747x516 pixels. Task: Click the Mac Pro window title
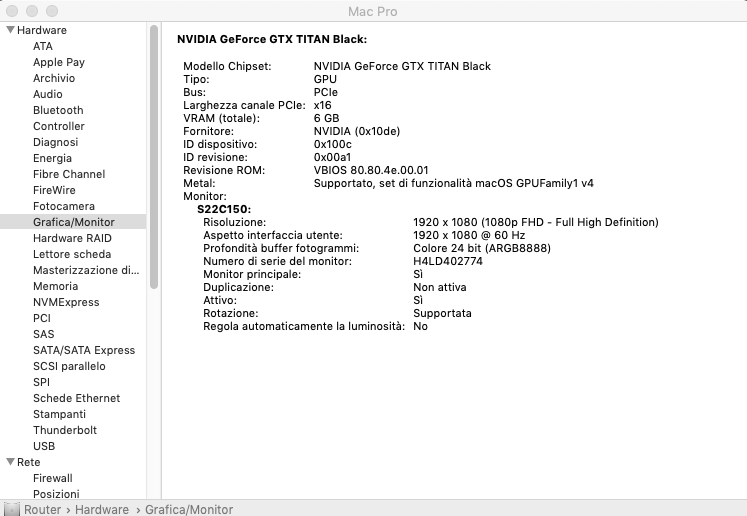373,11
